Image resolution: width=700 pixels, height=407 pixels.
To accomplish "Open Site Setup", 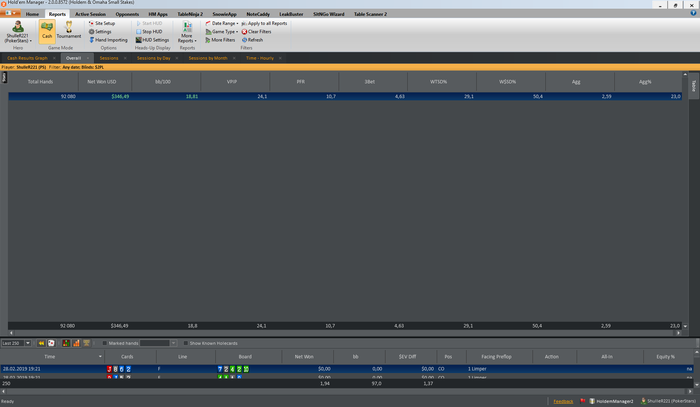I will [102, 23].
